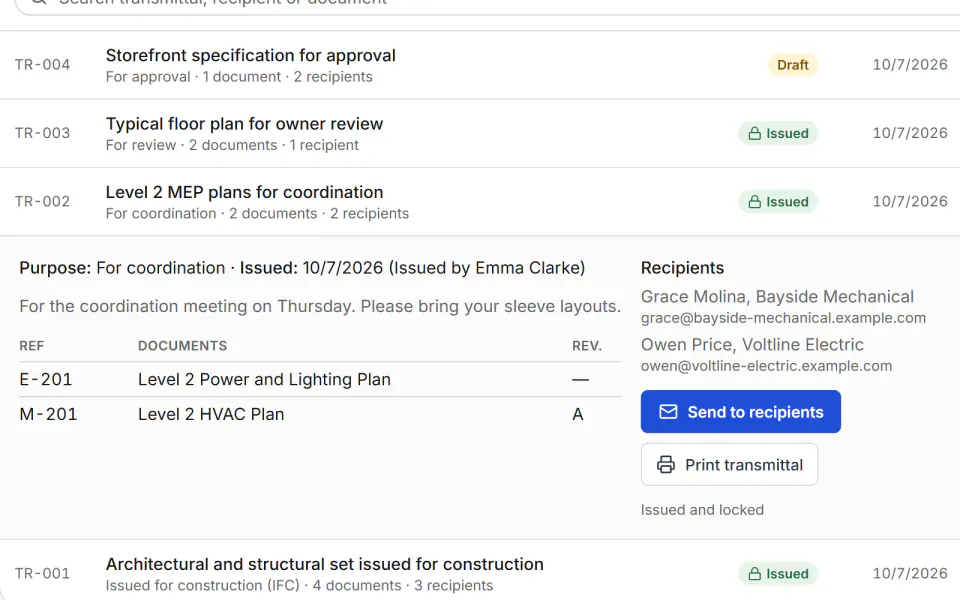Click lock icon in TR-003 Issued badge
960x600 pixels.
click(755, 133)
